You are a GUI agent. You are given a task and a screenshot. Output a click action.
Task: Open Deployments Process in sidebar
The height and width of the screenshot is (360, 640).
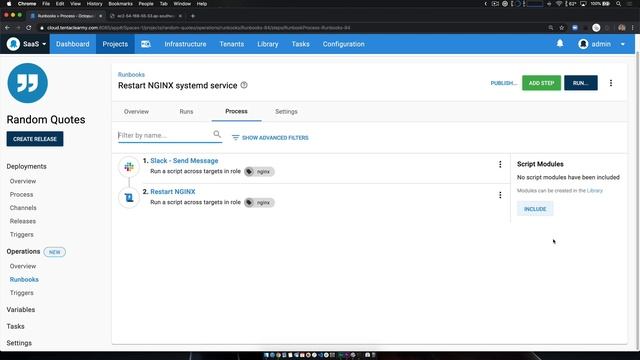point(21,195)
